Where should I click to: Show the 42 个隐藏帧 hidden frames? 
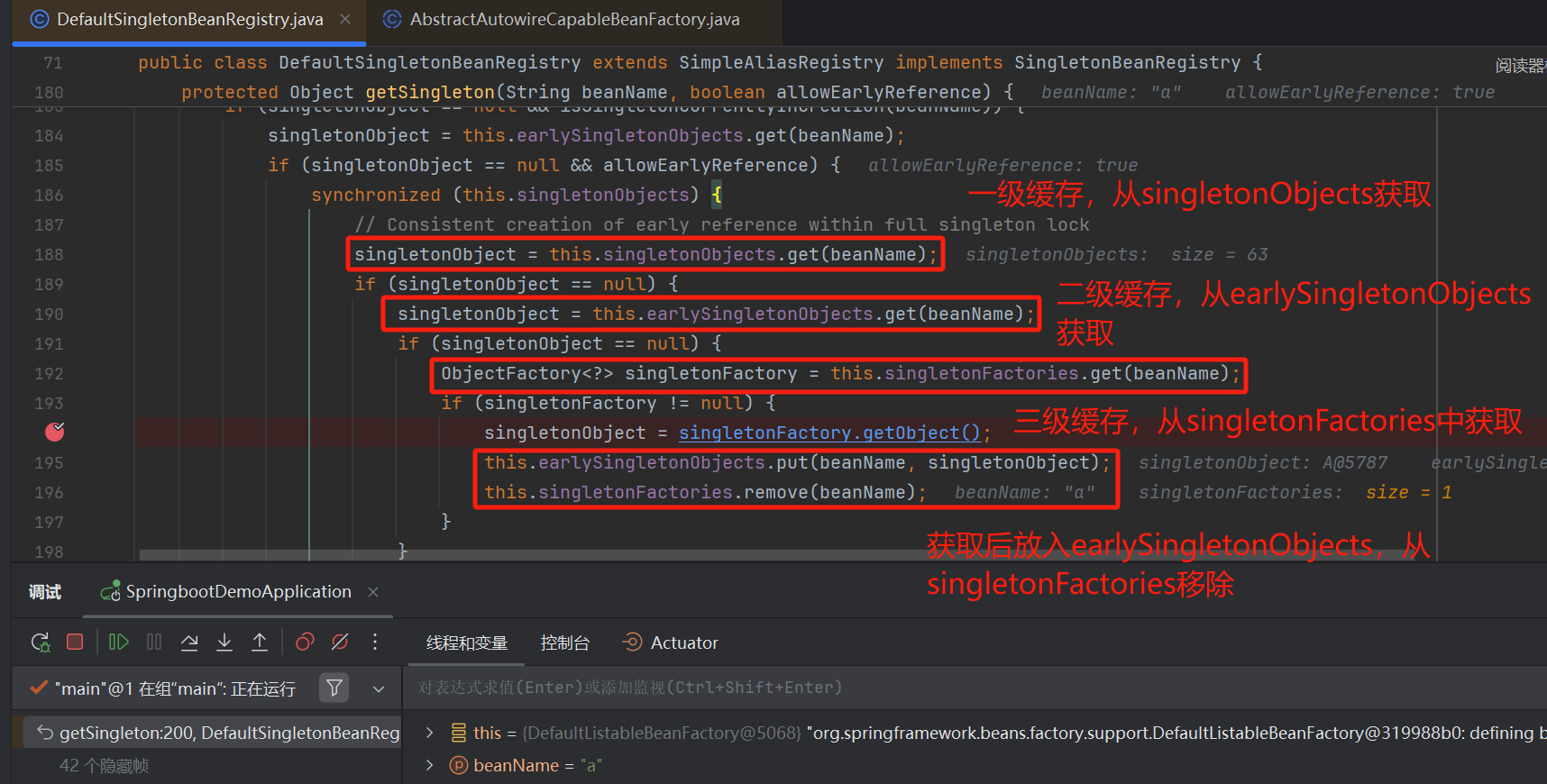click(104, 765)
